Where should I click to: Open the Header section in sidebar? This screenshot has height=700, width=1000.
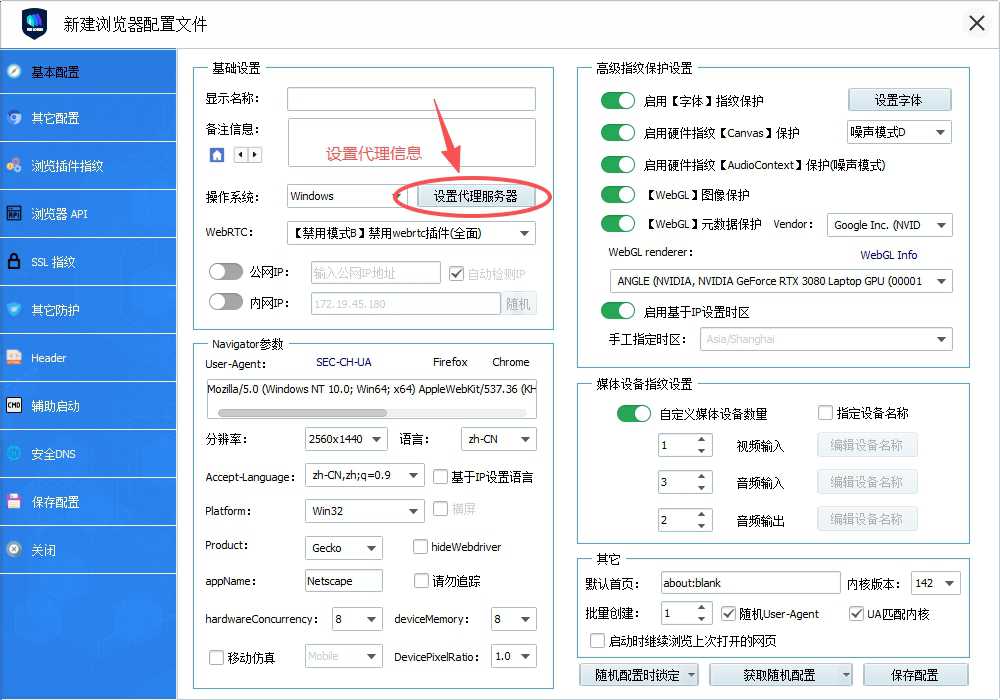coord(48,358)
